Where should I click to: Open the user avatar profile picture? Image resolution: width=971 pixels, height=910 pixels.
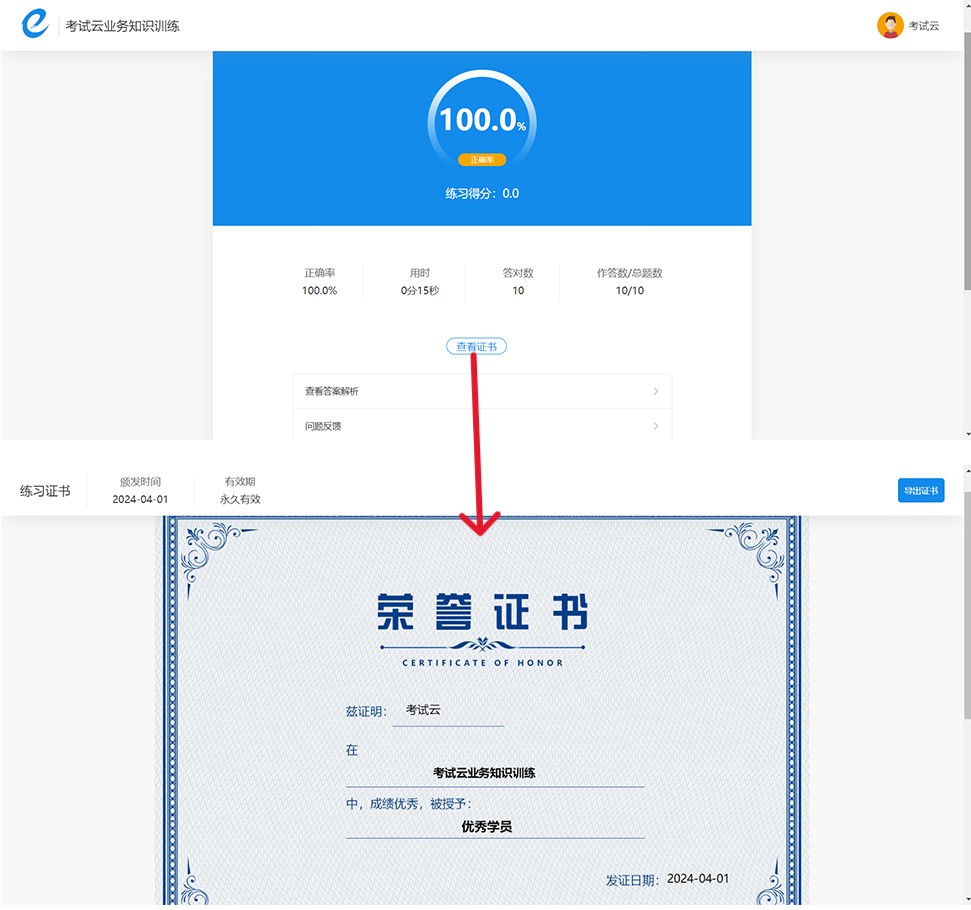[x=889, y=26]
